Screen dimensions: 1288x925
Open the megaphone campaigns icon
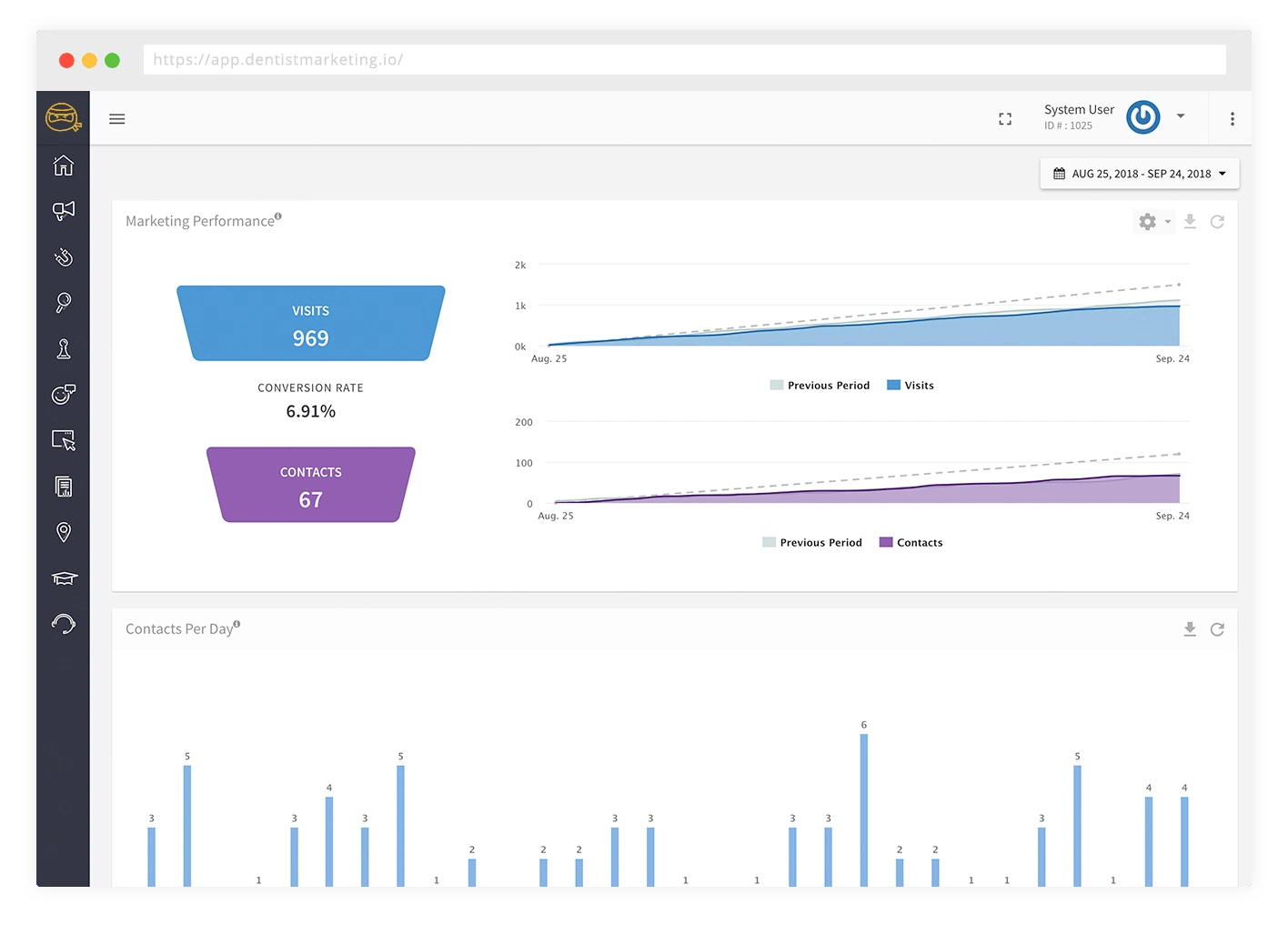pos(64,211)
